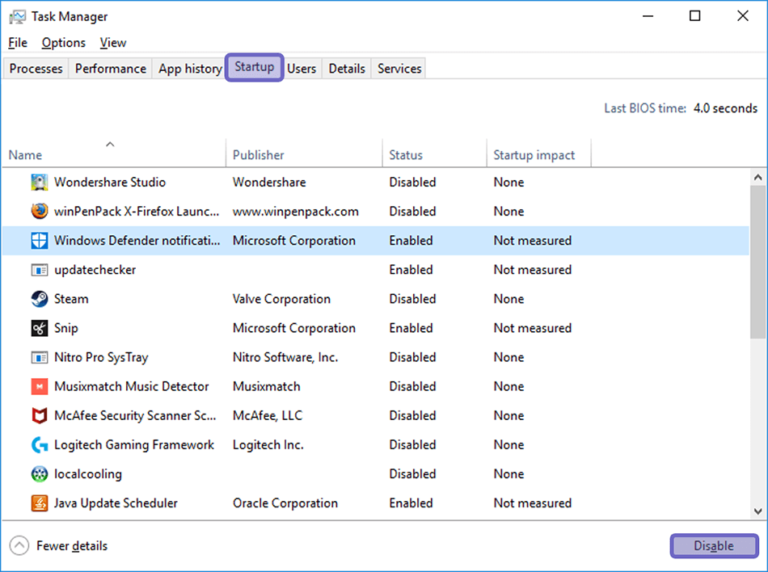This screenshot has height=572, width=768.
Task: Click the Last BIOS time value
Action: coord(725,108)
